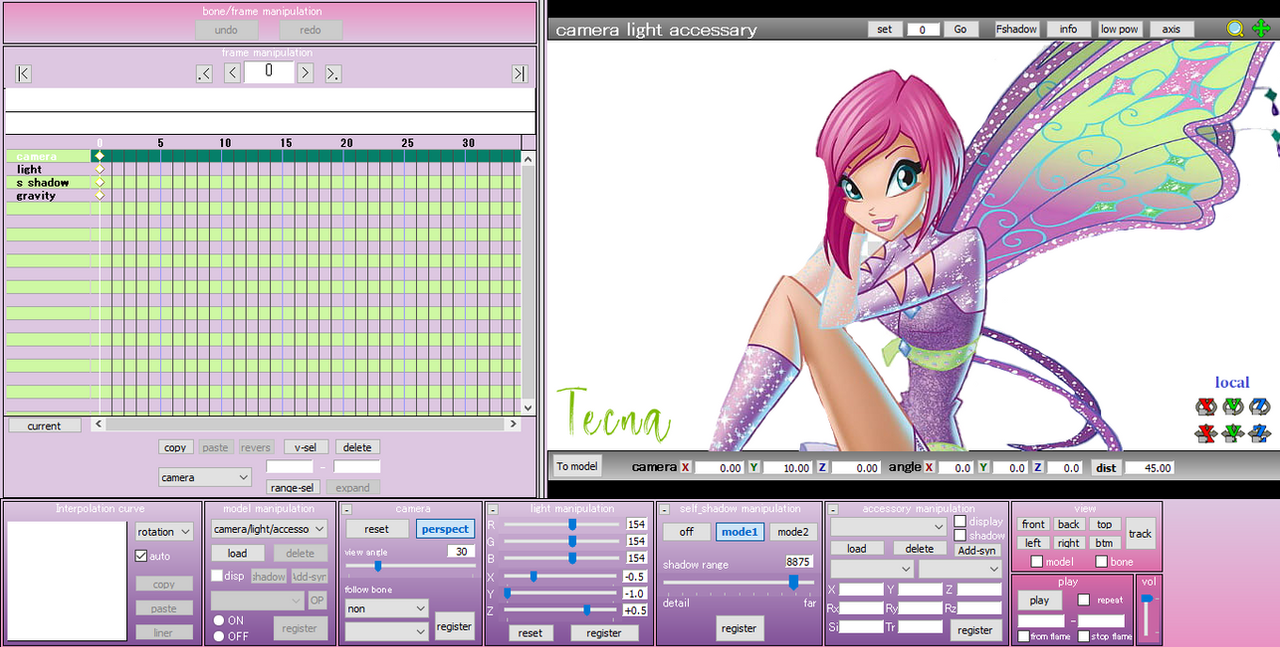Screen dimensions: 1280x647
Task: Collapse the light manipulation panel
Action: click(x=491, y=510)
